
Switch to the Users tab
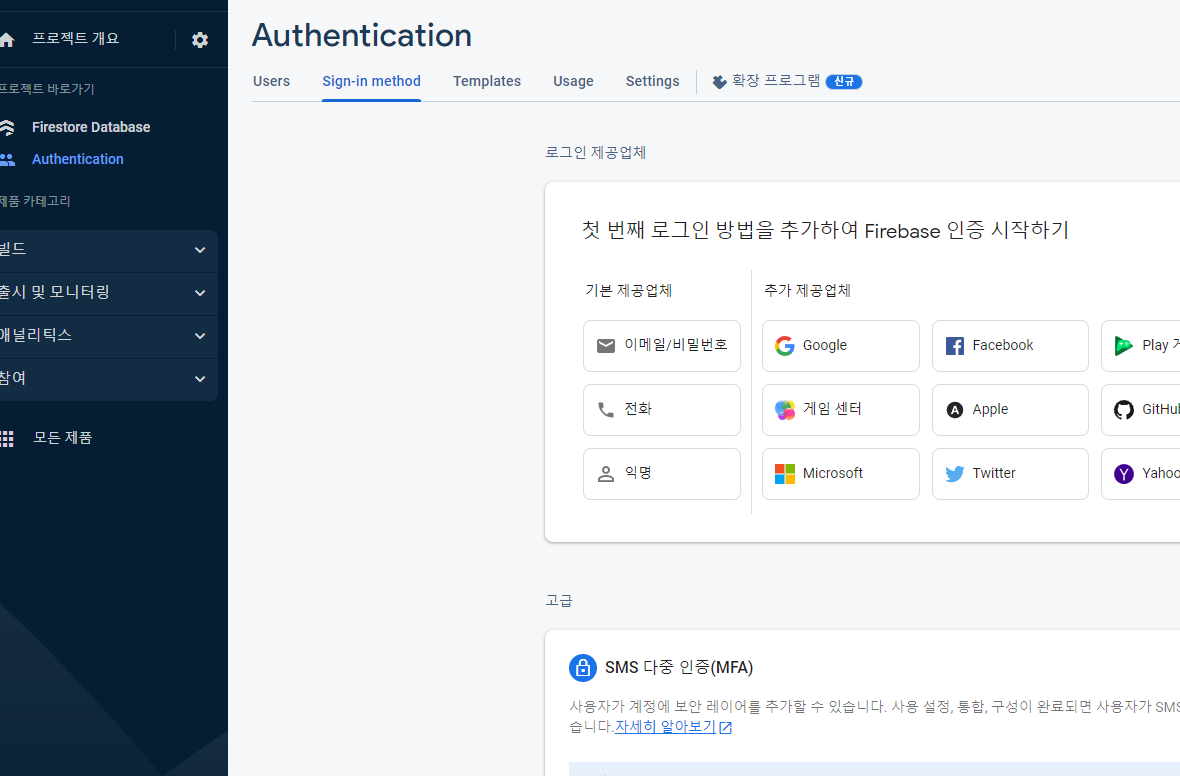point(272,81)
